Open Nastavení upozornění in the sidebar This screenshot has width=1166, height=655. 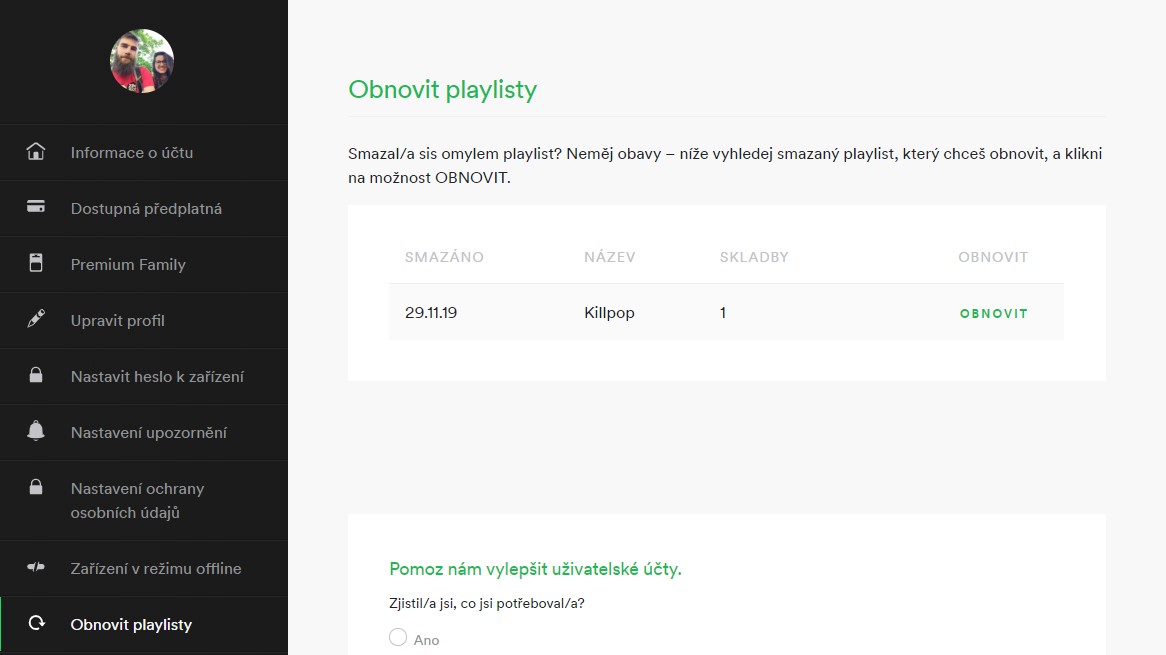coord(144,433)
